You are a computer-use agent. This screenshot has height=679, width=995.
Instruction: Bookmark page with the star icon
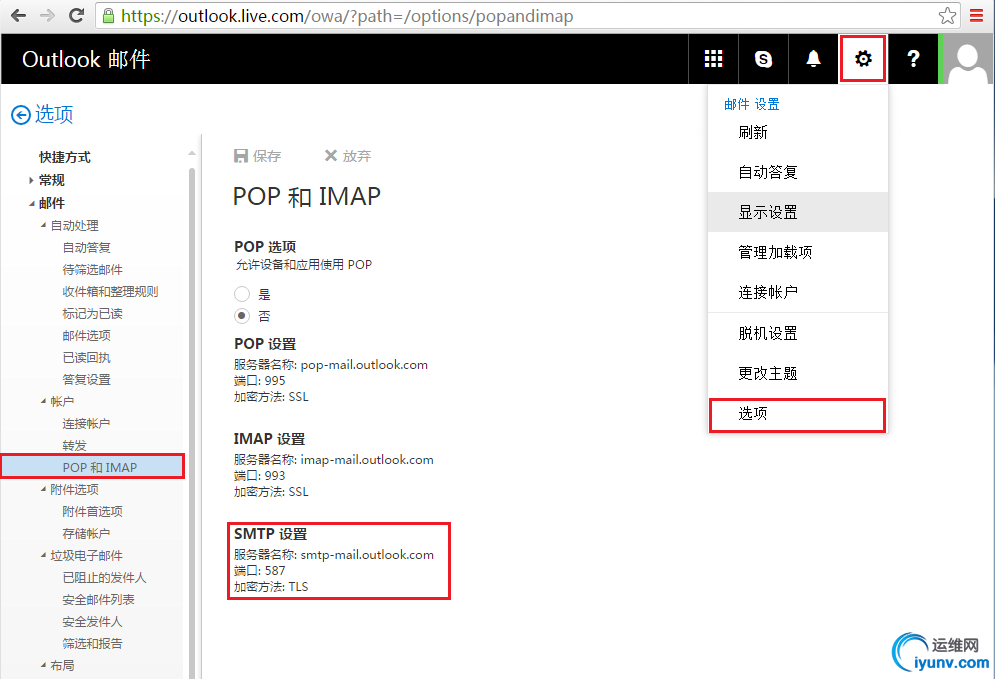point(947,16)
